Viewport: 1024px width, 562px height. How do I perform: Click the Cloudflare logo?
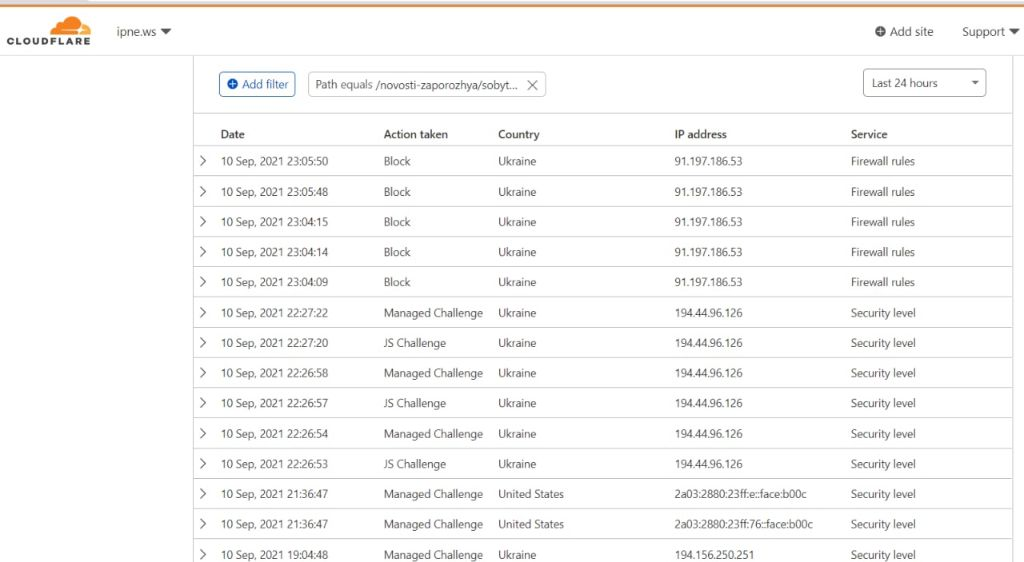click(x=48, y=31)
